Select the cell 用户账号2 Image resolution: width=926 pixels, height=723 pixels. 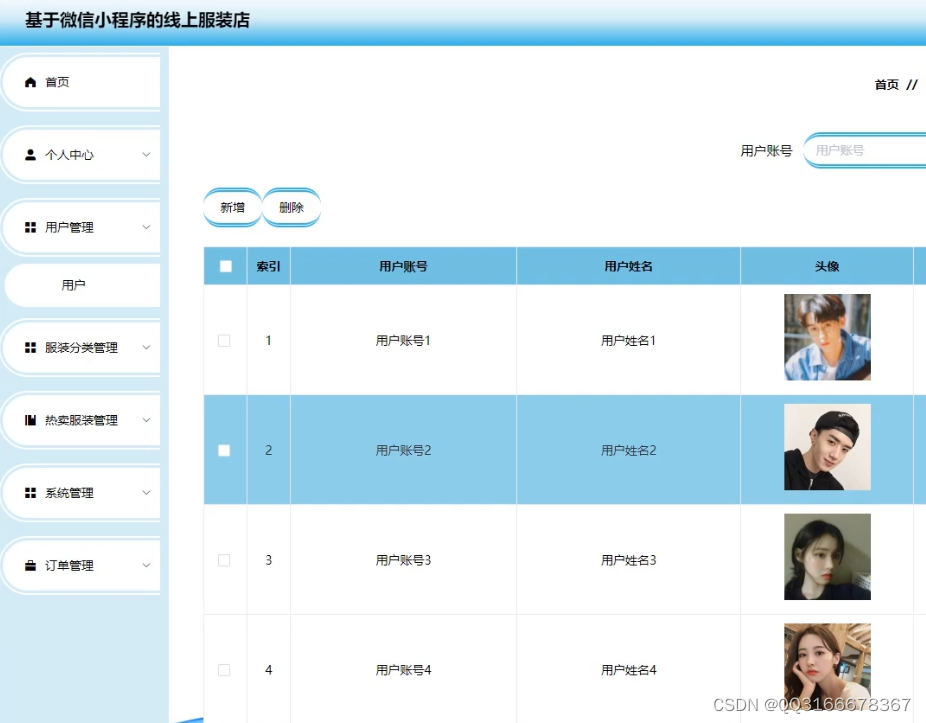[403, 451]
